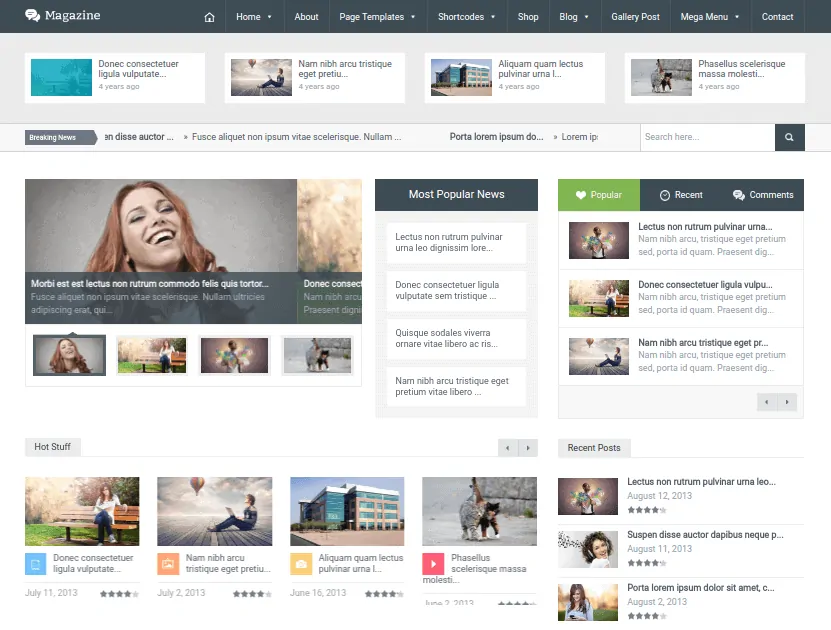This screenshot has width=831, height=630.
Task: Click previous arrow in Popular tab widget
Action: click(x=767, y=402)
